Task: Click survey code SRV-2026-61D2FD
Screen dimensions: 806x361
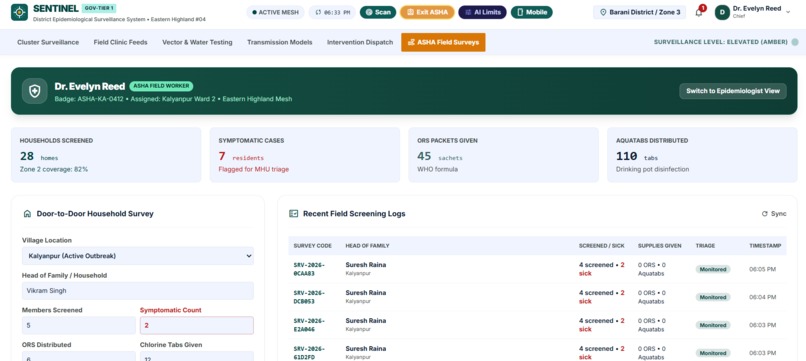Action: click(309, 352)
